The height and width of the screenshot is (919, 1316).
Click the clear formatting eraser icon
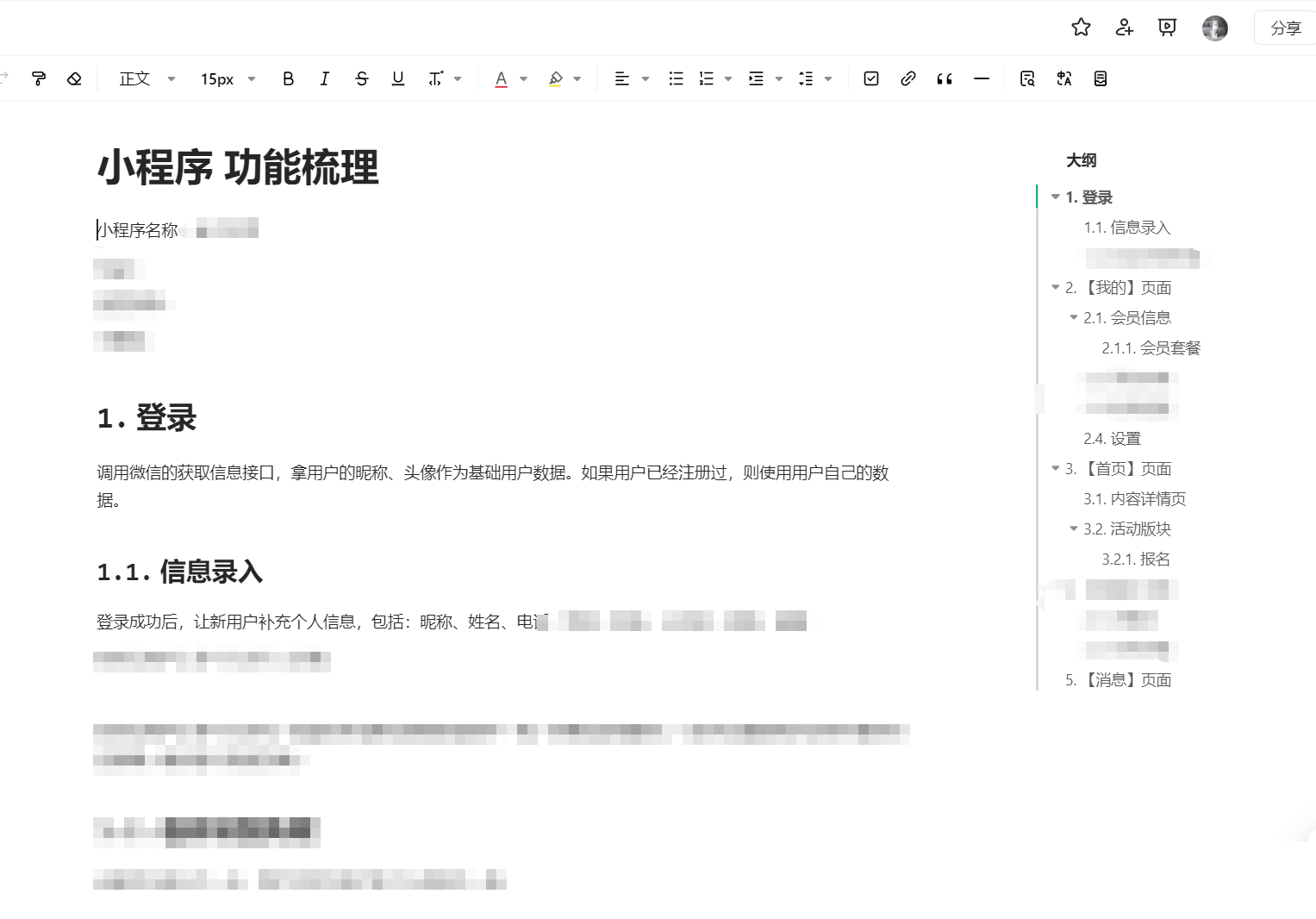[x=74, y=78]
